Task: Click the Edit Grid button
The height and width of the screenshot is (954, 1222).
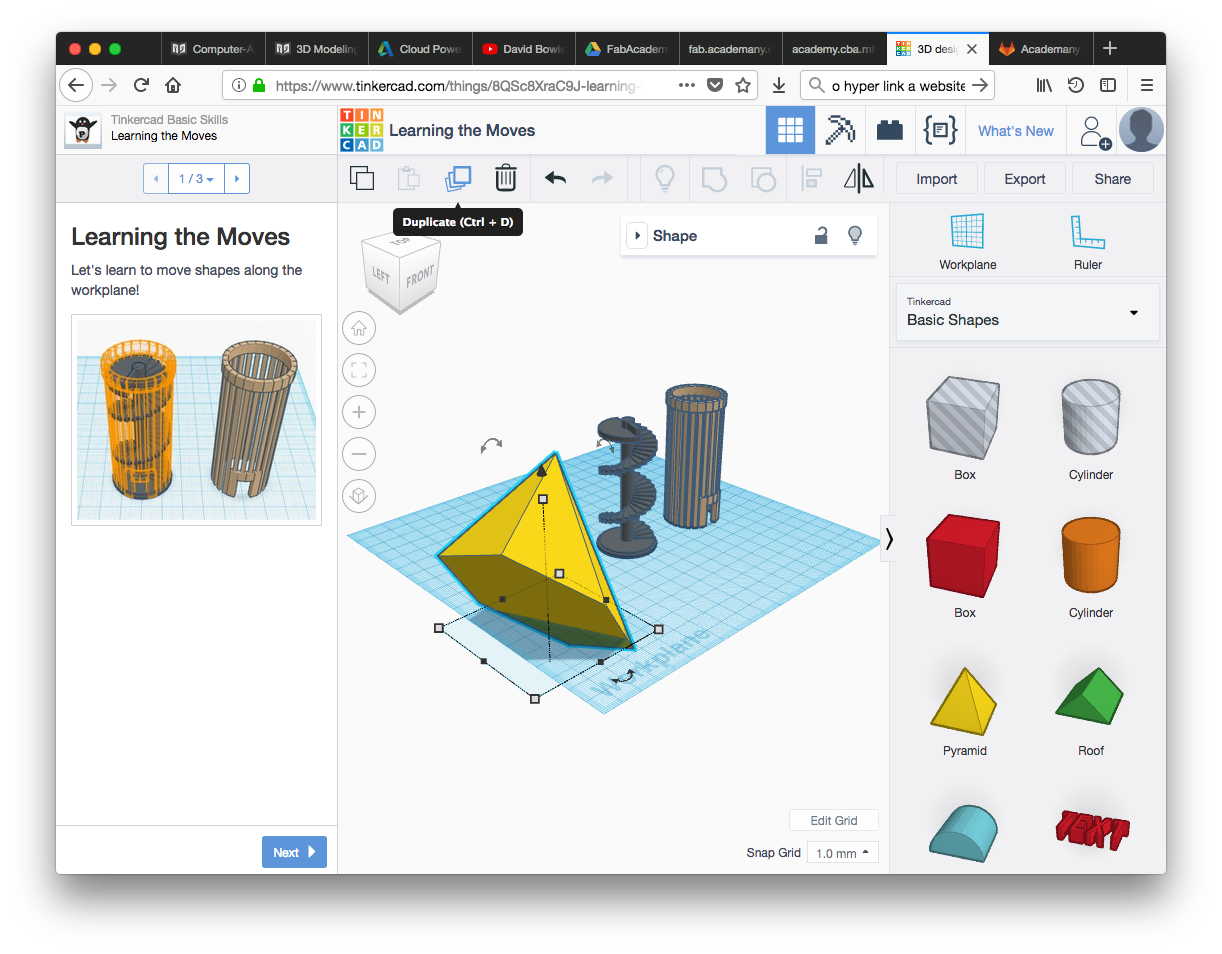Action: pos(834,820)
